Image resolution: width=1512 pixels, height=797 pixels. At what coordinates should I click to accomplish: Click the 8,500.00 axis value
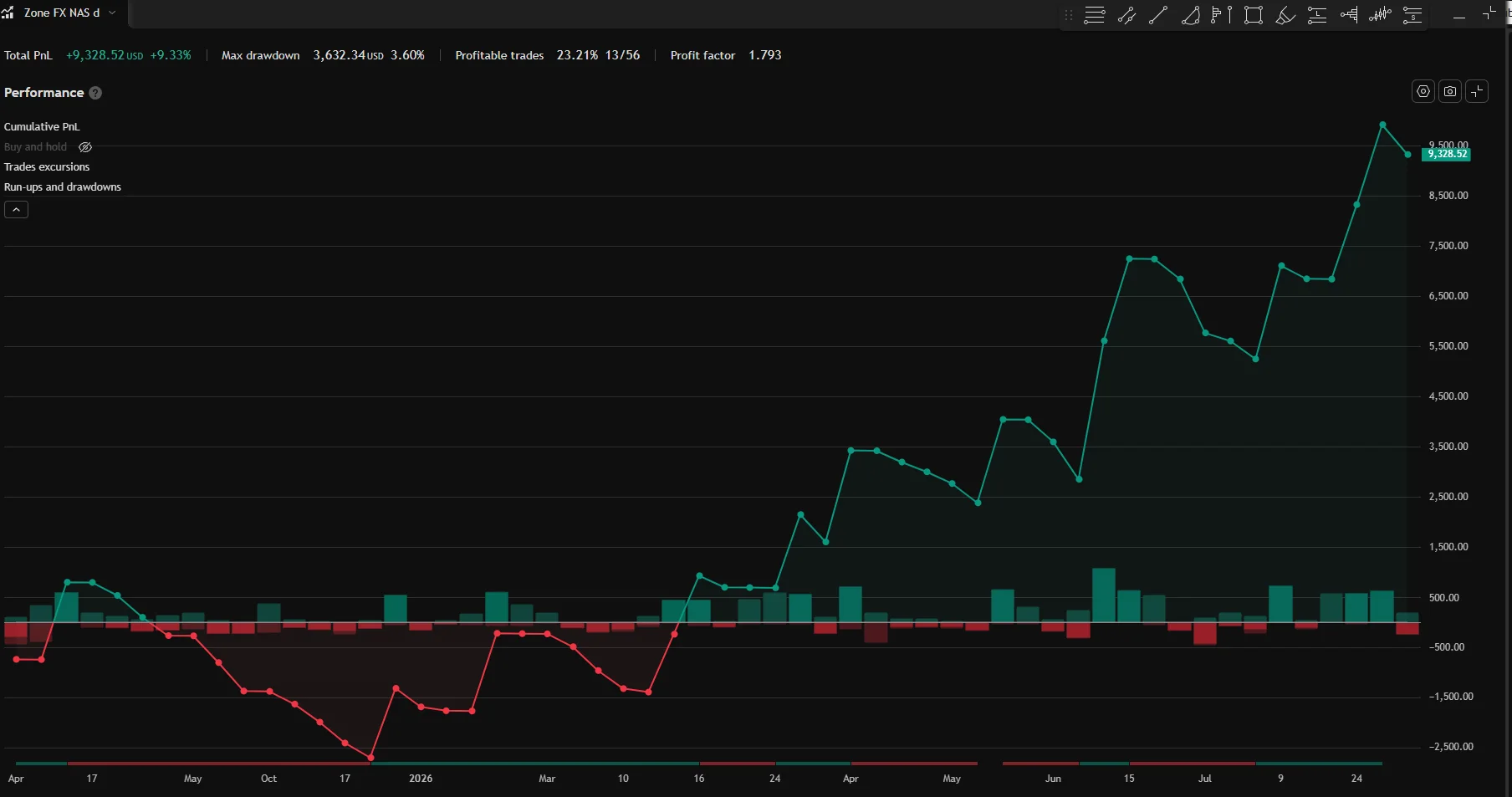[x=1448, y=196]
